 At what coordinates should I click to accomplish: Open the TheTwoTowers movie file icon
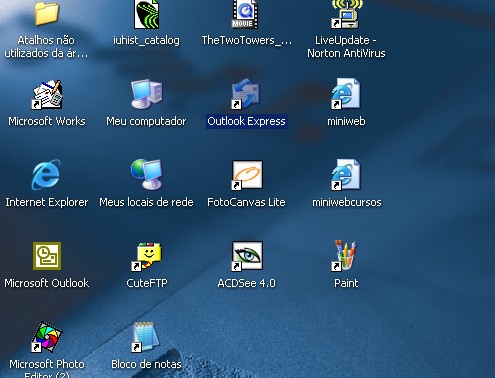(x=245, y=14)
